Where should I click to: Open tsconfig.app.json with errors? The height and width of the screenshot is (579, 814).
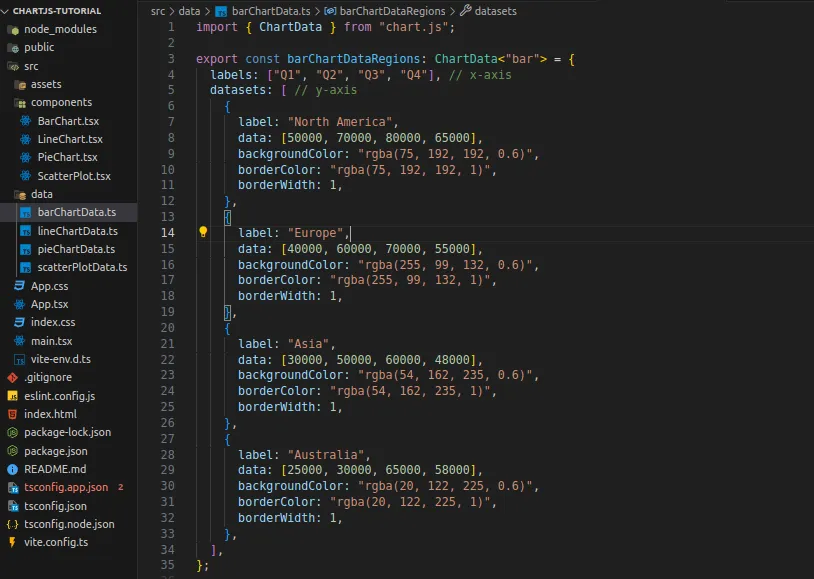(66, 488)
